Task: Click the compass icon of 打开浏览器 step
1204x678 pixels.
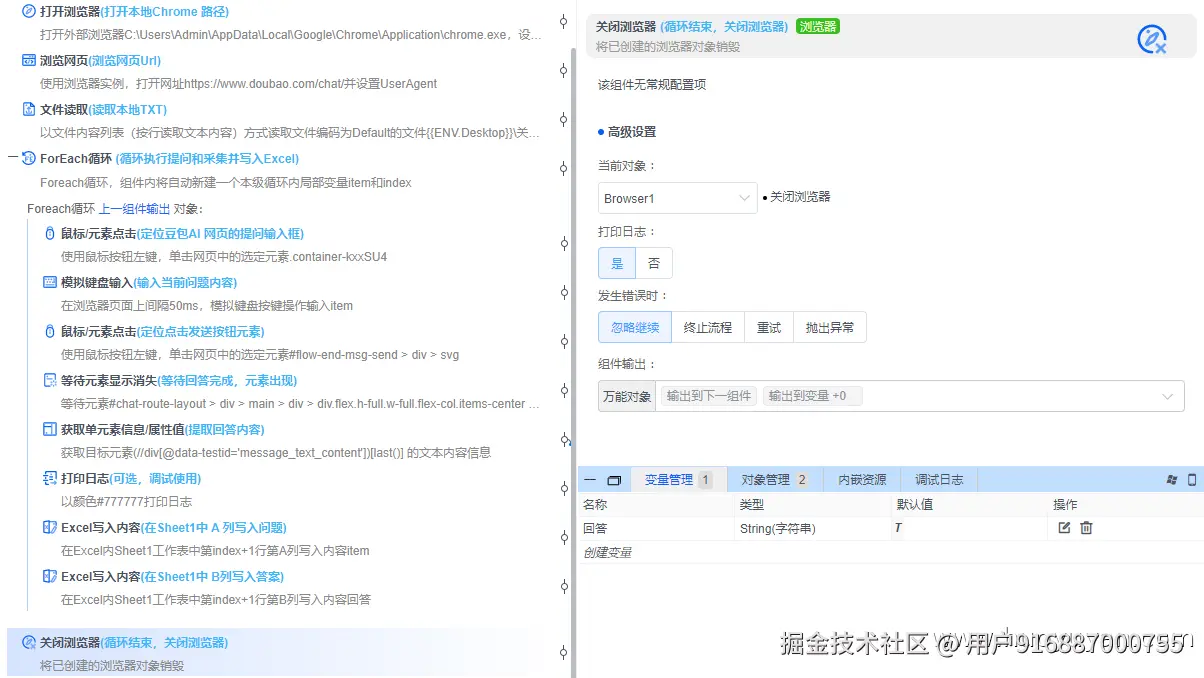Action: pyautogui.click(x=29, y=12)
